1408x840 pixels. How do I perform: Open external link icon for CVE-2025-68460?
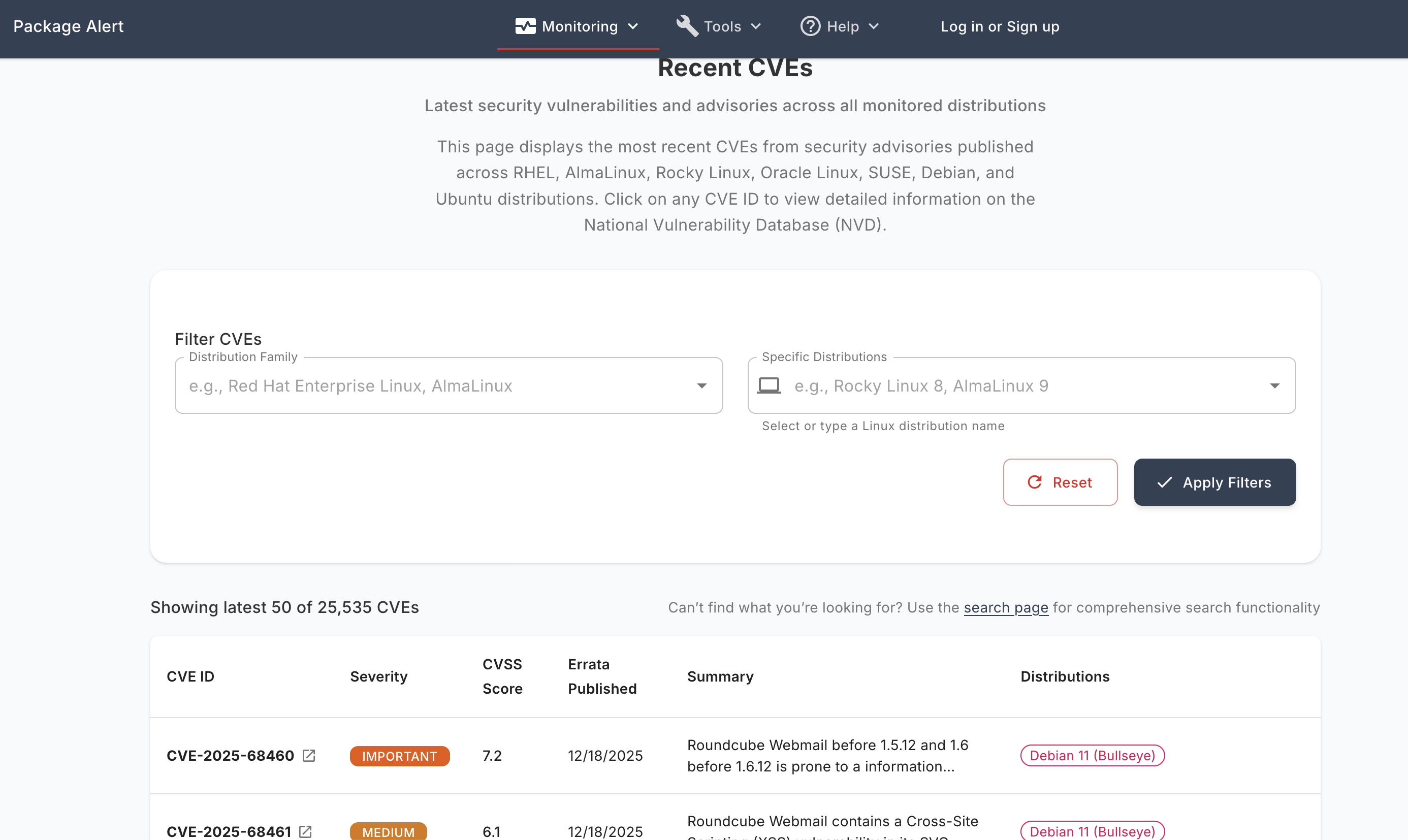(x=308, y=755)
